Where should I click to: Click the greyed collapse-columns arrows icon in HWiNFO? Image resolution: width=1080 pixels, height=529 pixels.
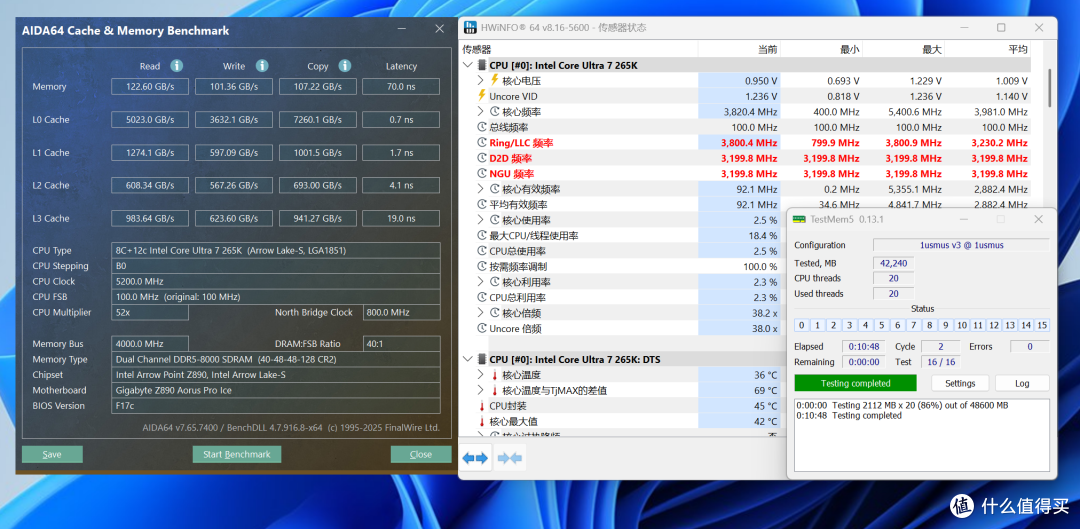pyautogui.click(x=510, y=457)
